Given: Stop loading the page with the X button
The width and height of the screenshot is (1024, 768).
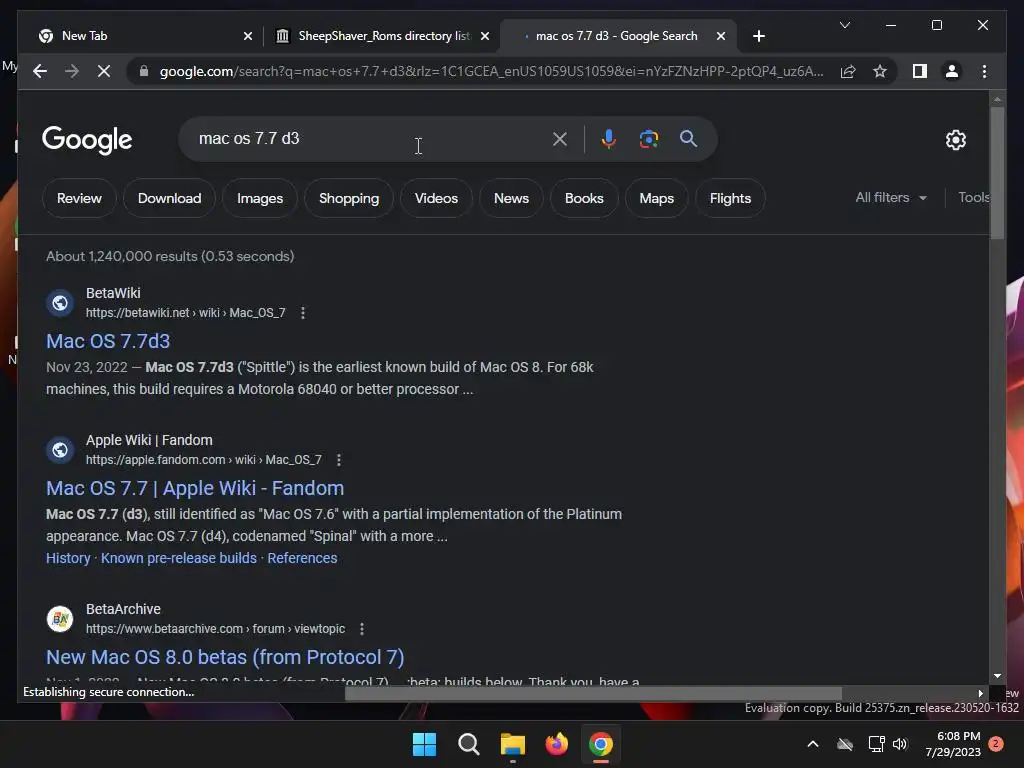Looking at the screenshot, I should (104, 71).
